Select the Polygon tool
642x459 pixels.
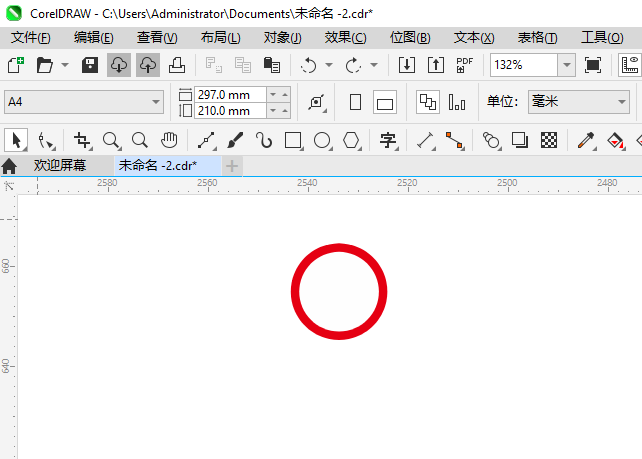click(352, 140)
